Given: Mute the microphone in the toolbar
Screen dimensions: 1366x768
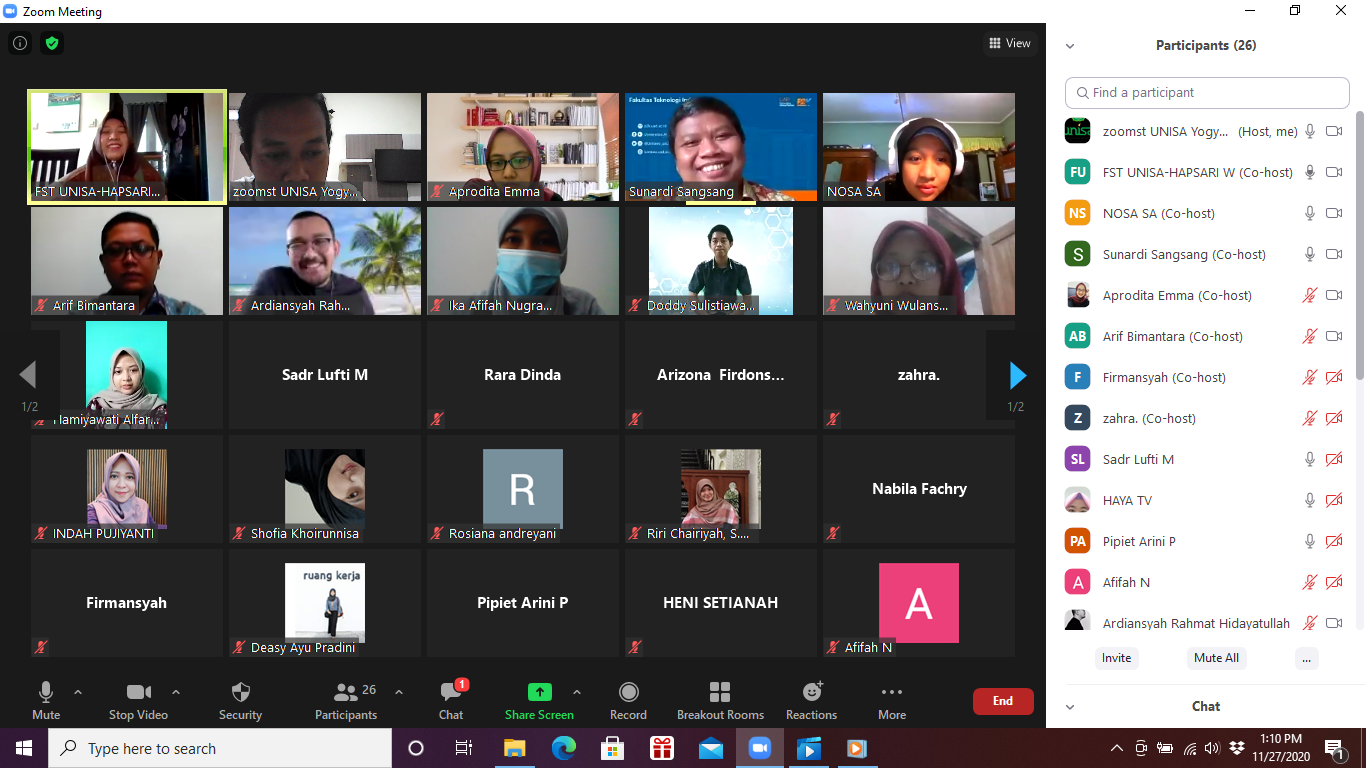Looking at the screenshot, I should 46,692.
